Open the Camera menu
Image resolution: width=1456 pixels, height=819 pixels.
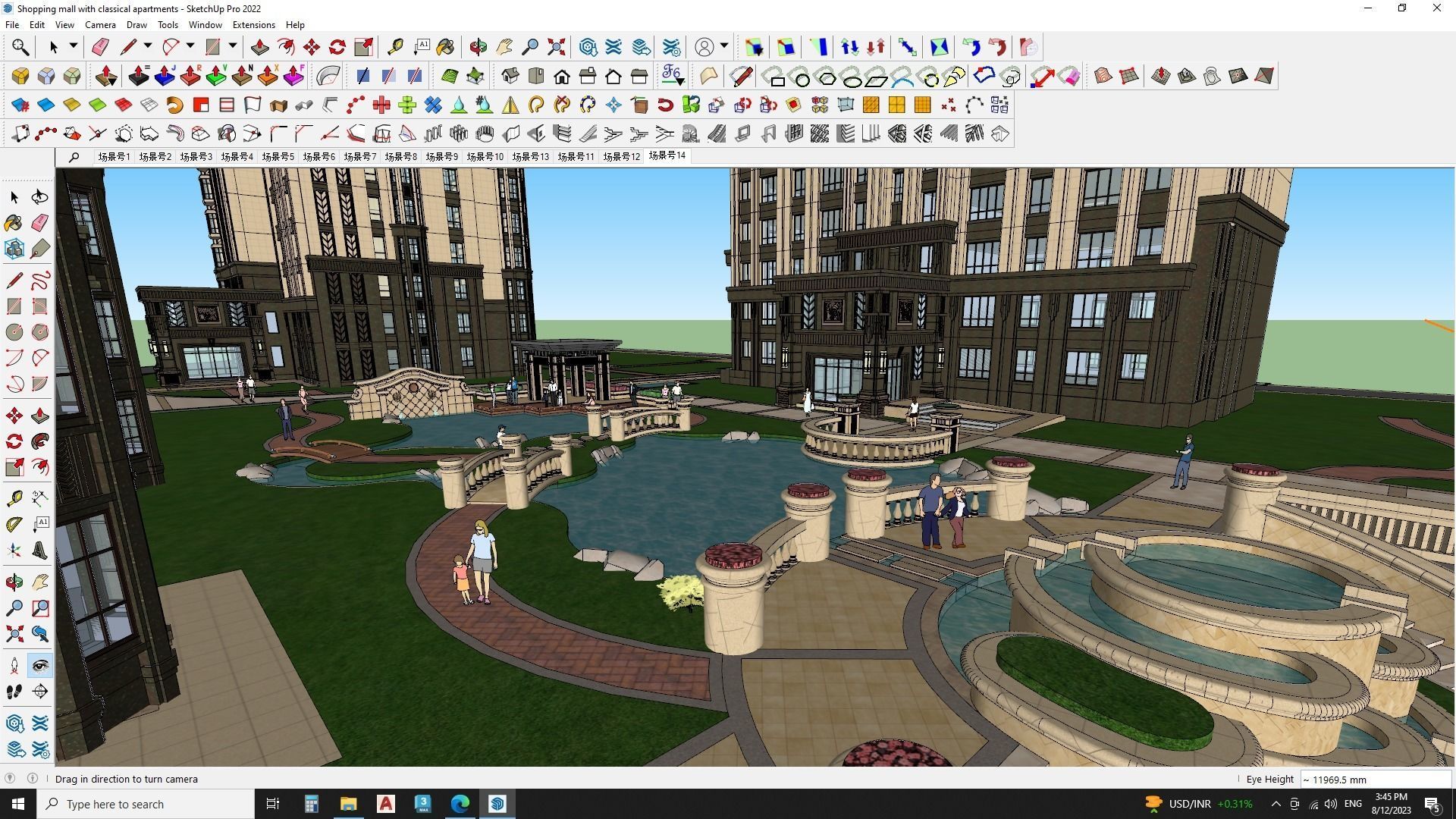tap(100, 25)
